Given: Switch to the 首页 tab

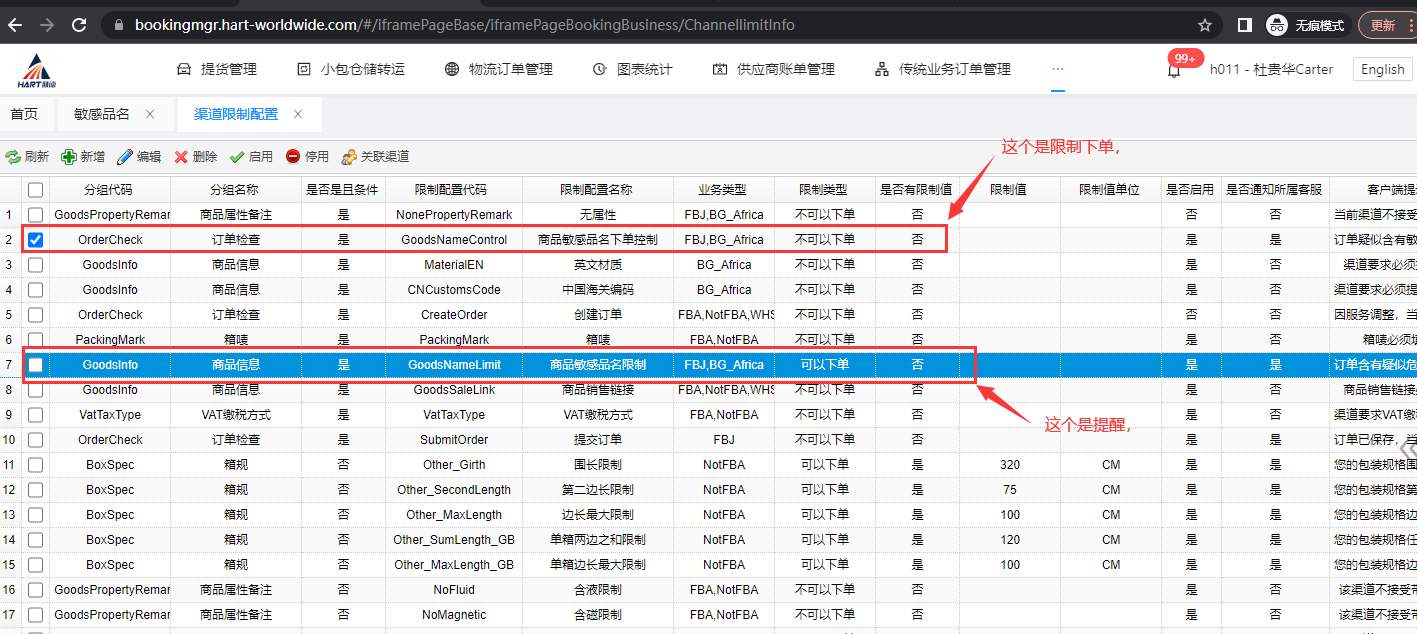Looking at the screenshot, I should (x=24, y=114).
